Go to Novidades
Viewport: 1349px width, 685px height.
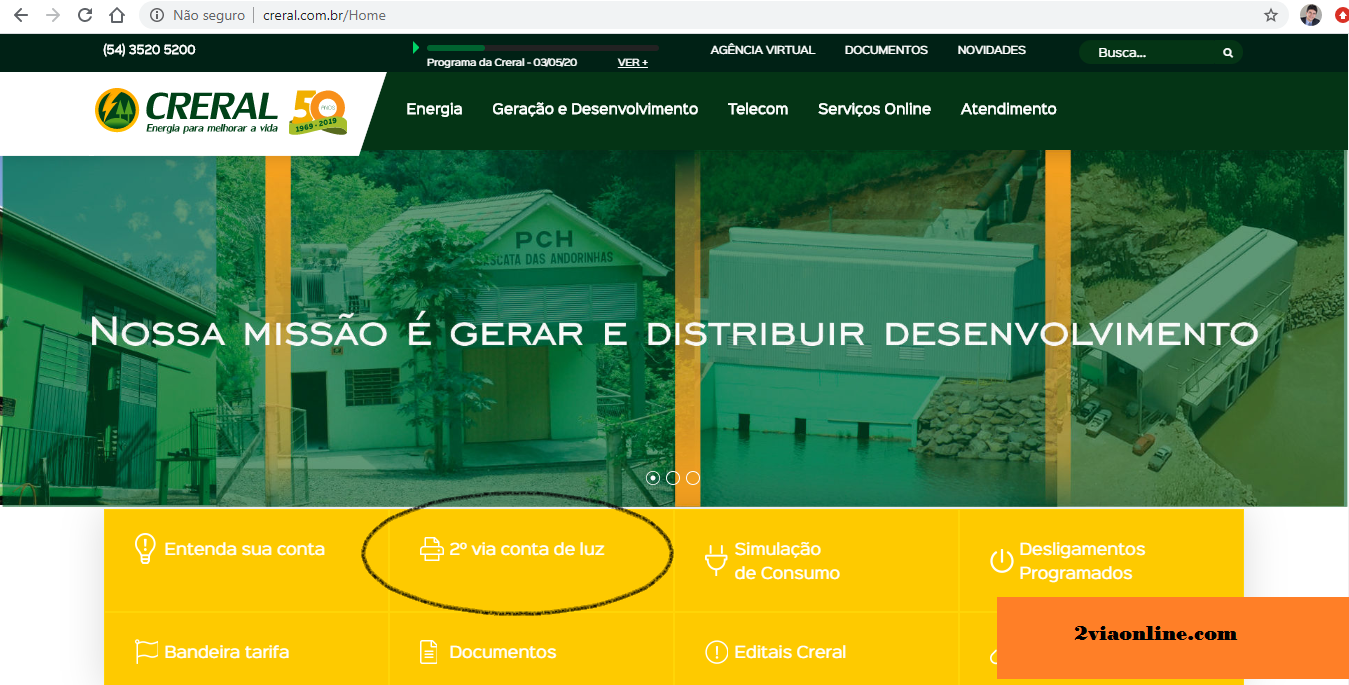pos(991,50)
